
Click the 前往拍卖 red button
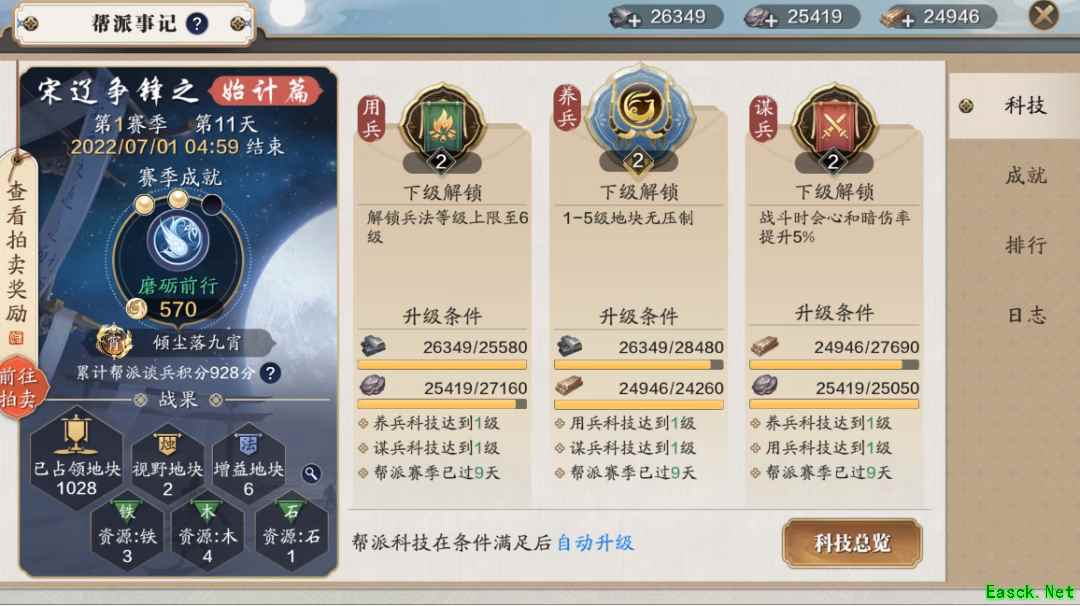[x=21, y=387]
